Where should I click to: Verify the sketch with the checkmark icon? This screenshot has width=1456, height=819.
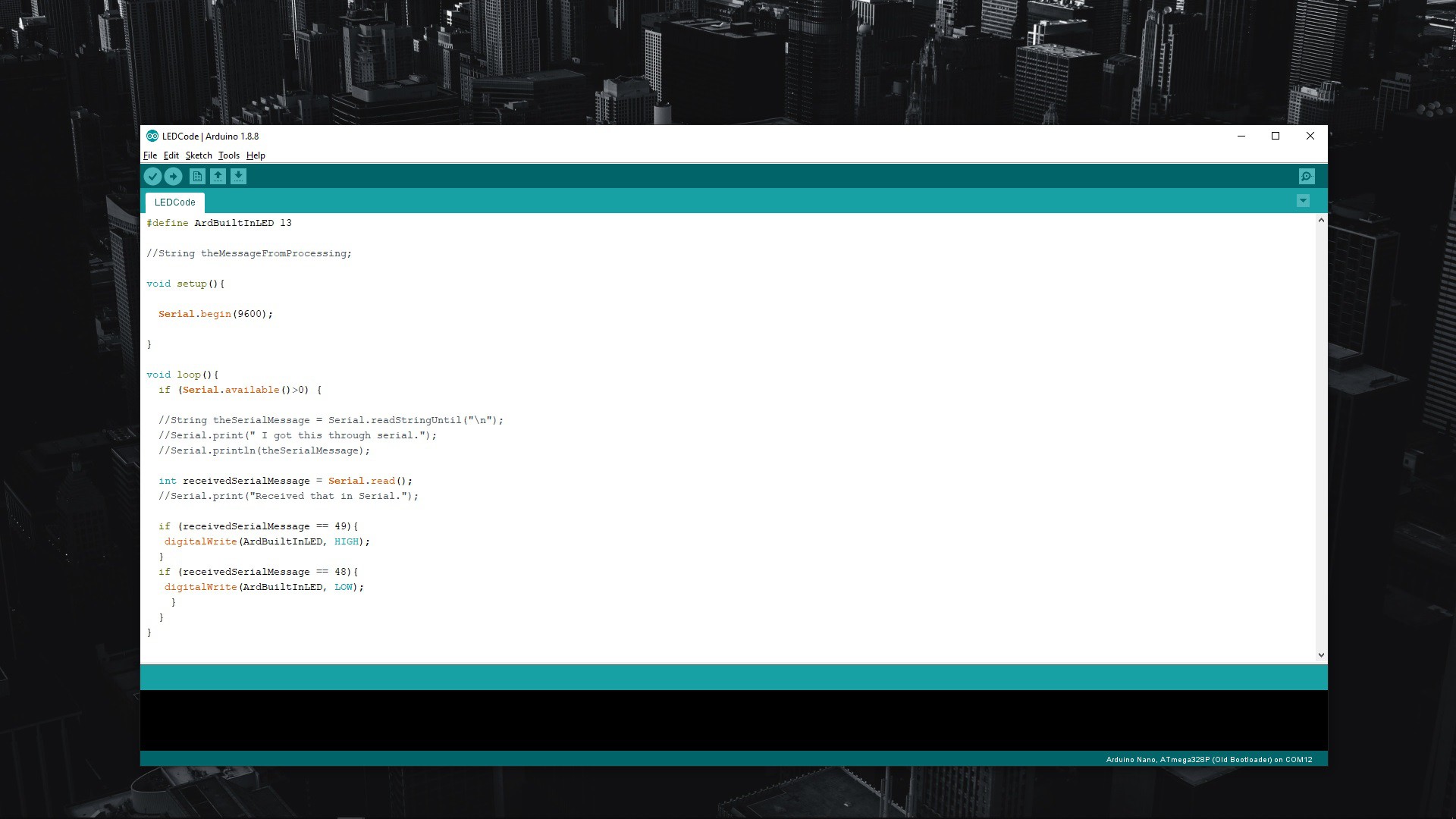(152, 176)
